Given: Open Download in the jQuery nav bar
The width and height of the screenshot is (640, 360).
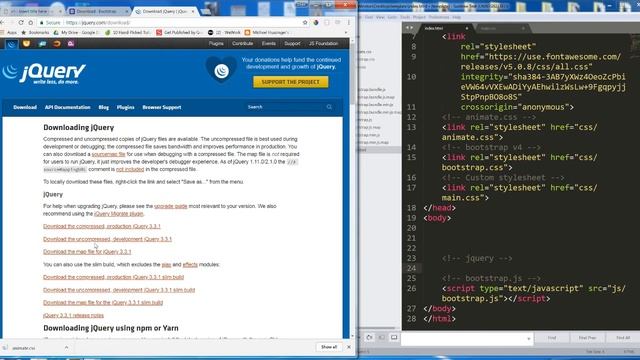Looking at the screenshot, I should coord(25,107).
